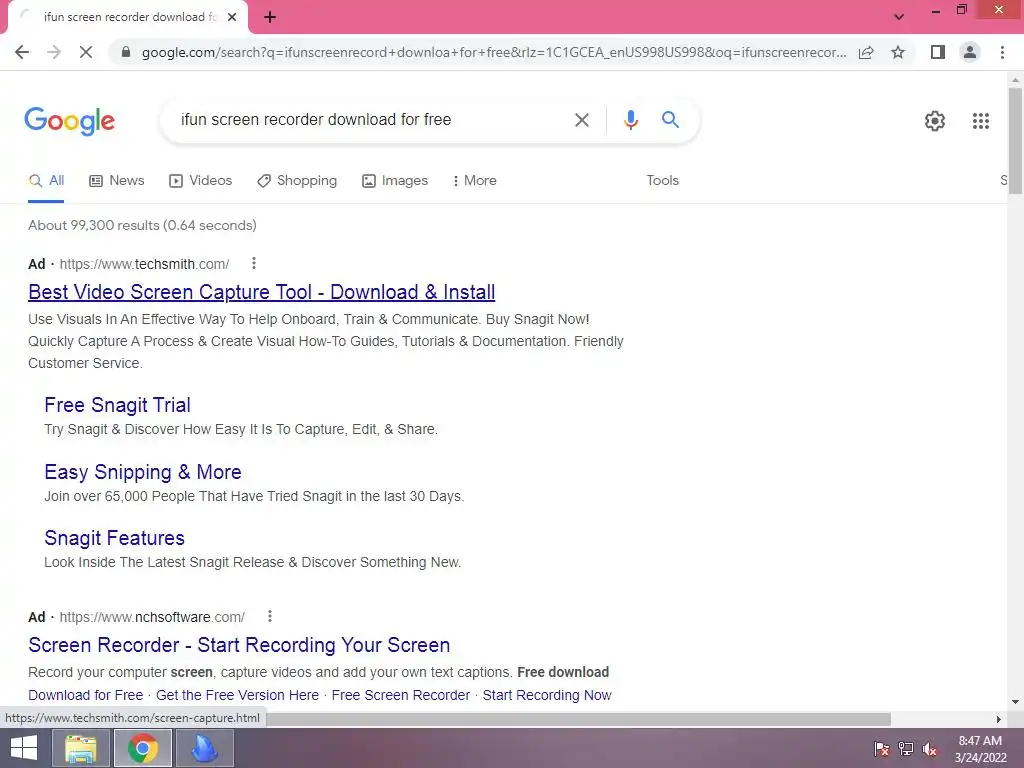The height and width of the screenshot is (768, 1024).
Task: Open the Google apps grid
Action: click(x=980, y=121)
